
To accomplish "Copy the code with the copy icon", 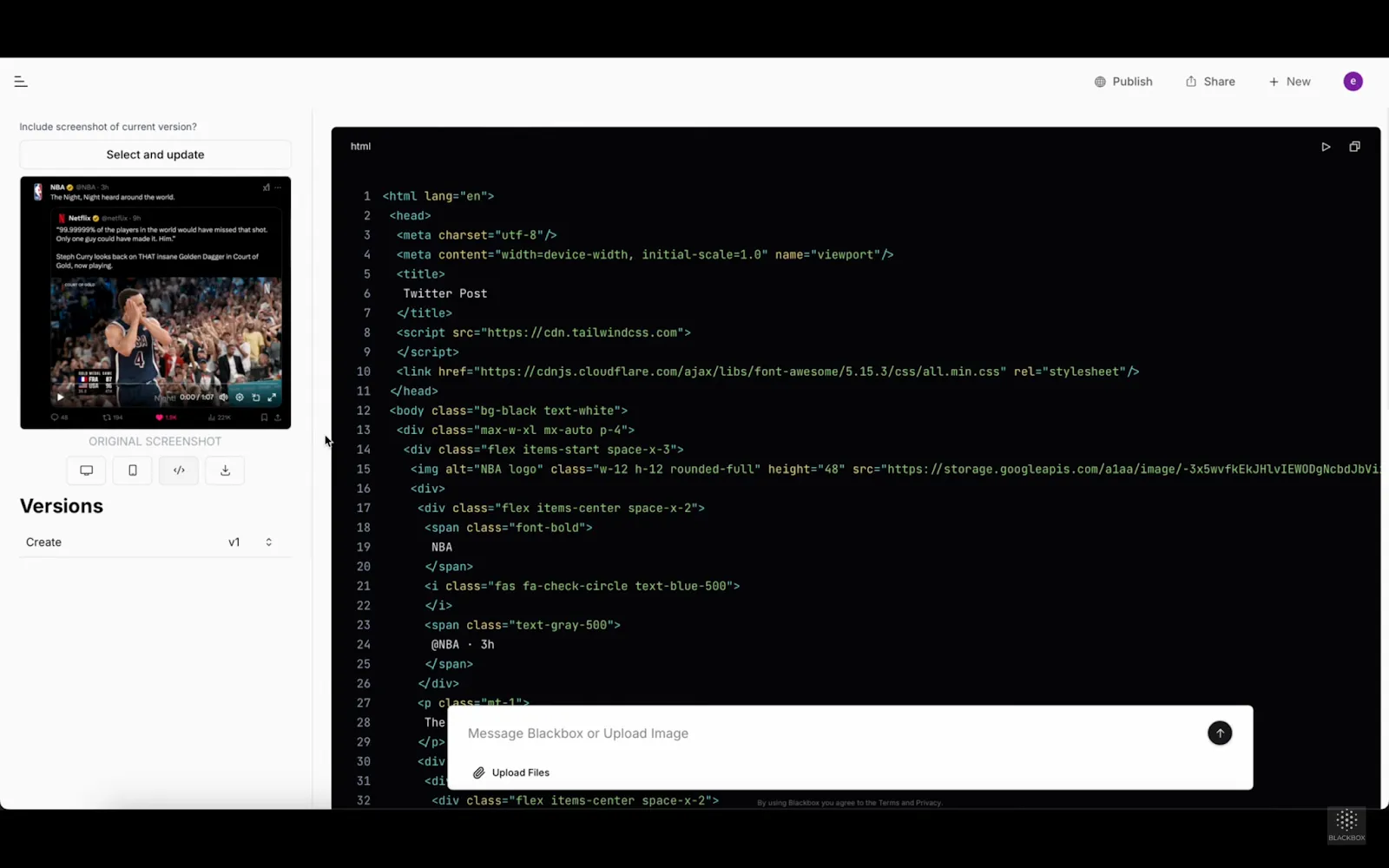I will [1354, 147].
